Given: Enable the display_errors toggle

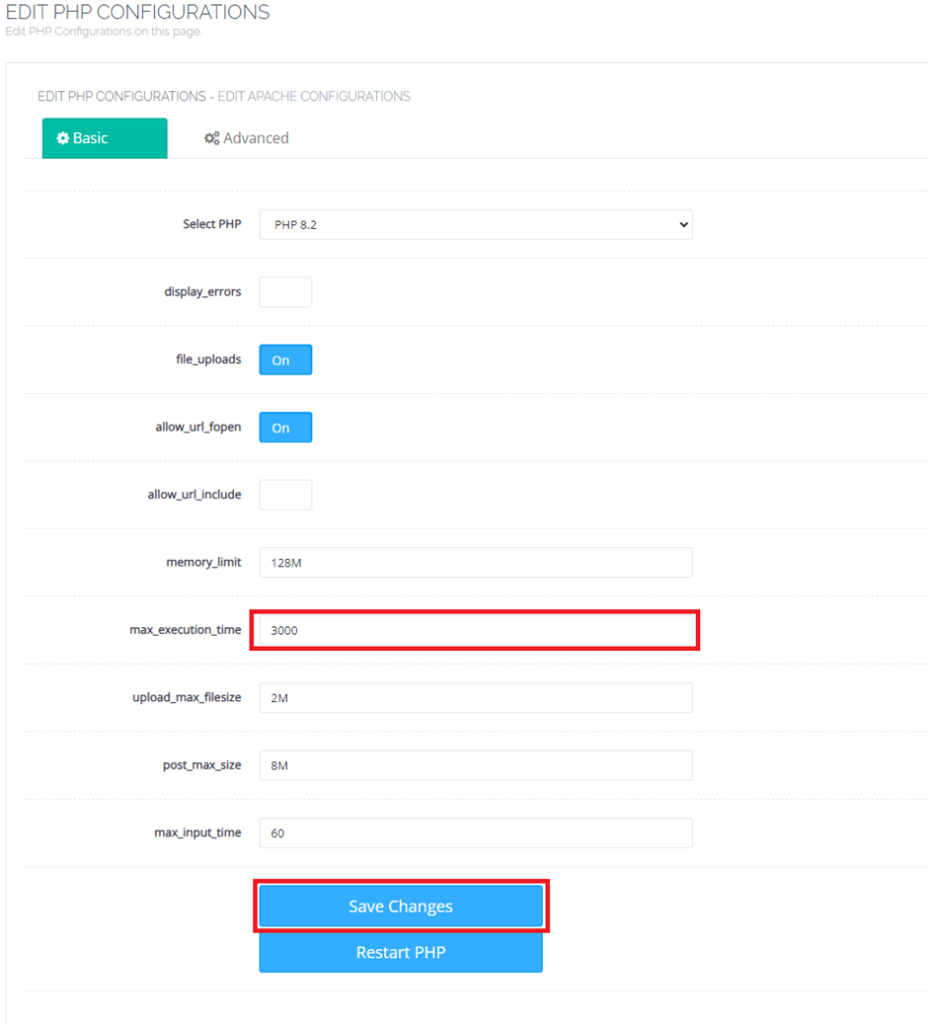Looking at the screenshot, I should pyautogui.click(x=285, y=292).
